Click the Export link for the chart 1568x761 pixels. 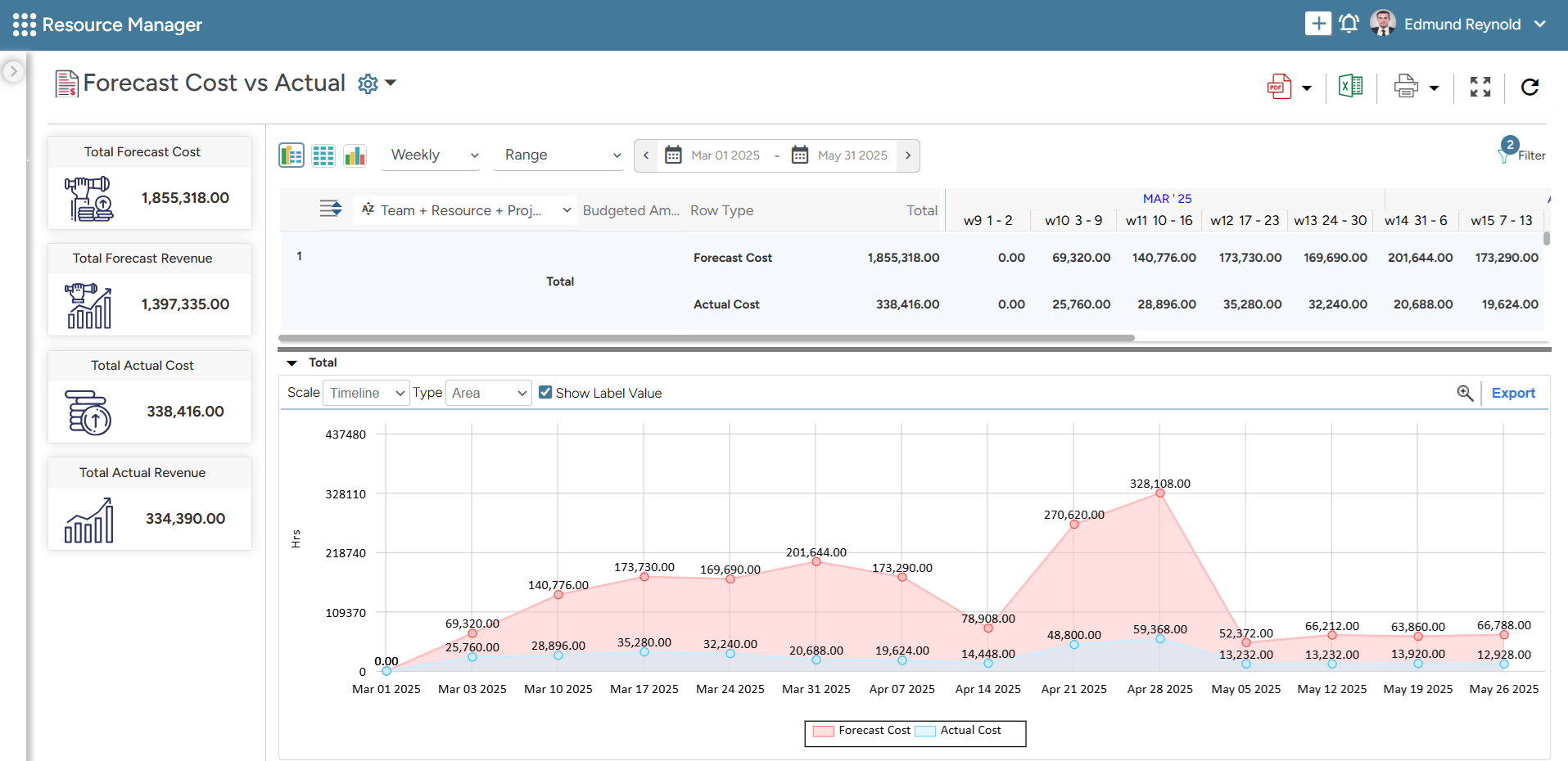point(1513,393)
